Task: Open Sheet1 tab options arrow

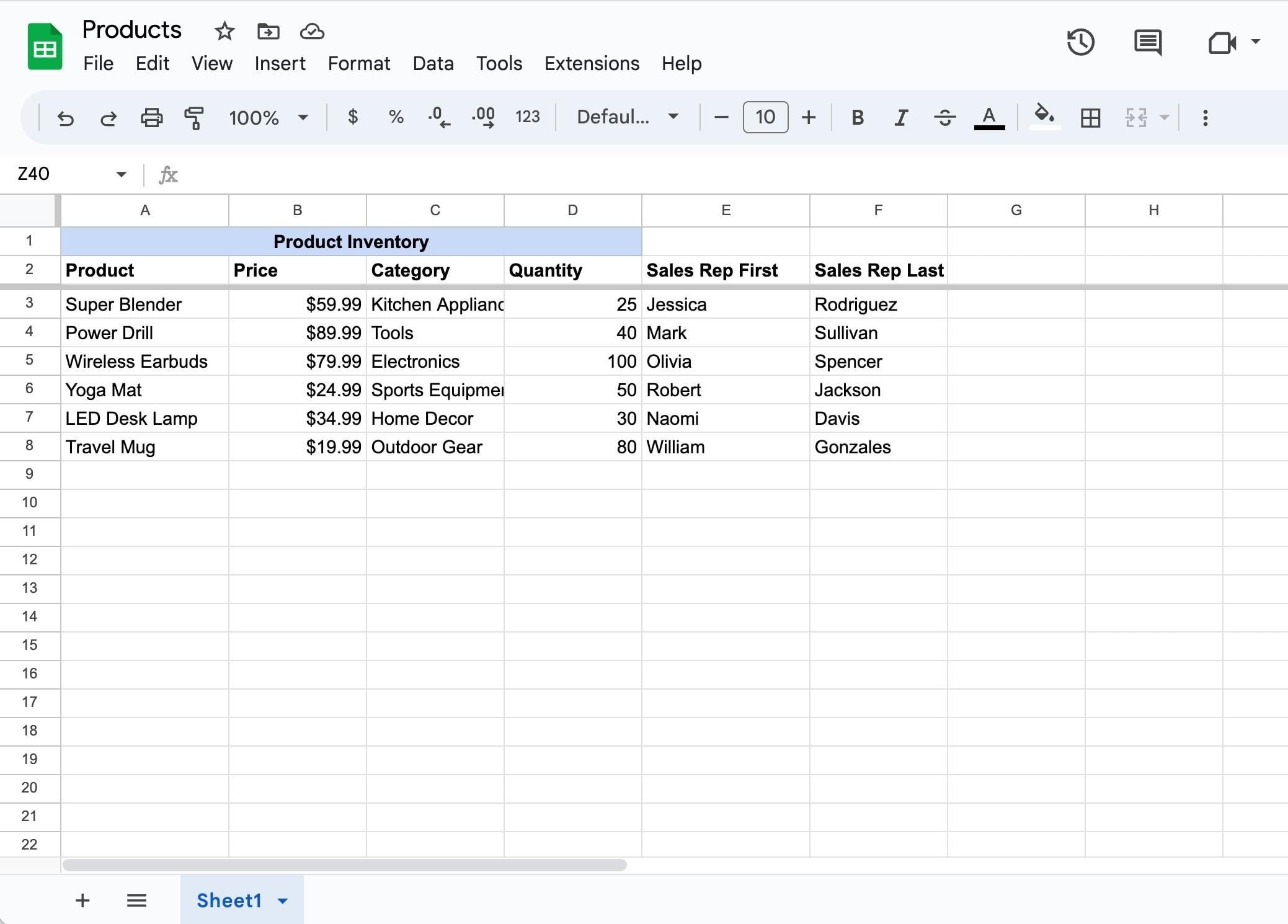Action: [x=283, y=901]
